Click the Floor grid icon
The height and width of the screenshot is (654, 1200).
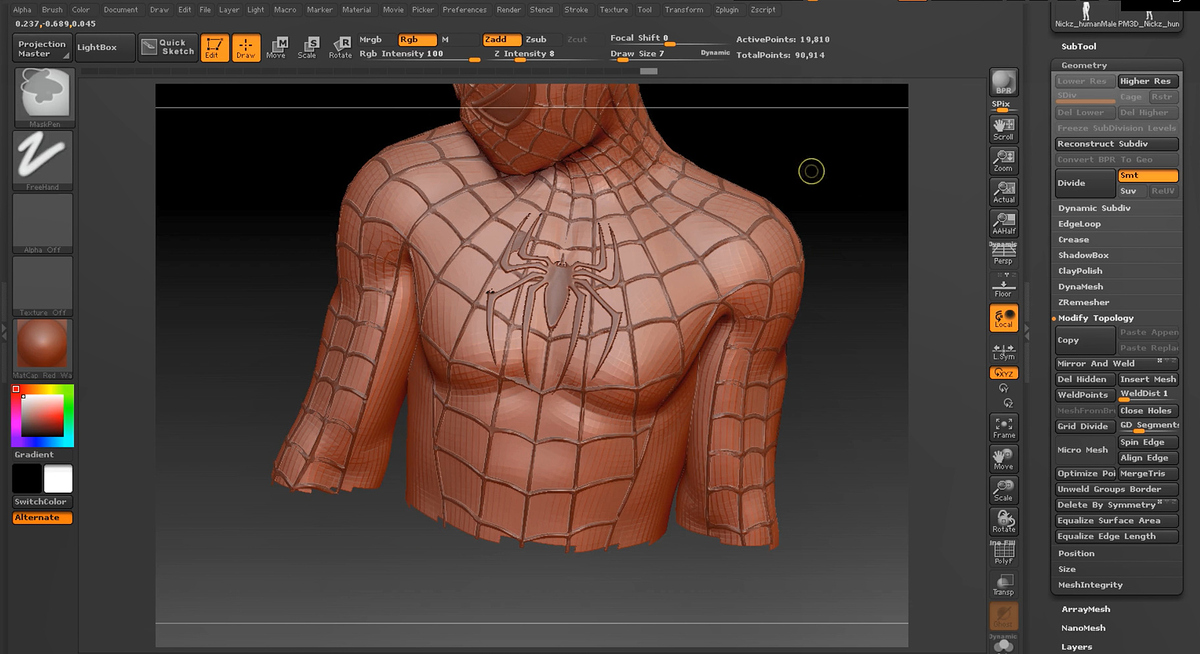[1004, 286]
